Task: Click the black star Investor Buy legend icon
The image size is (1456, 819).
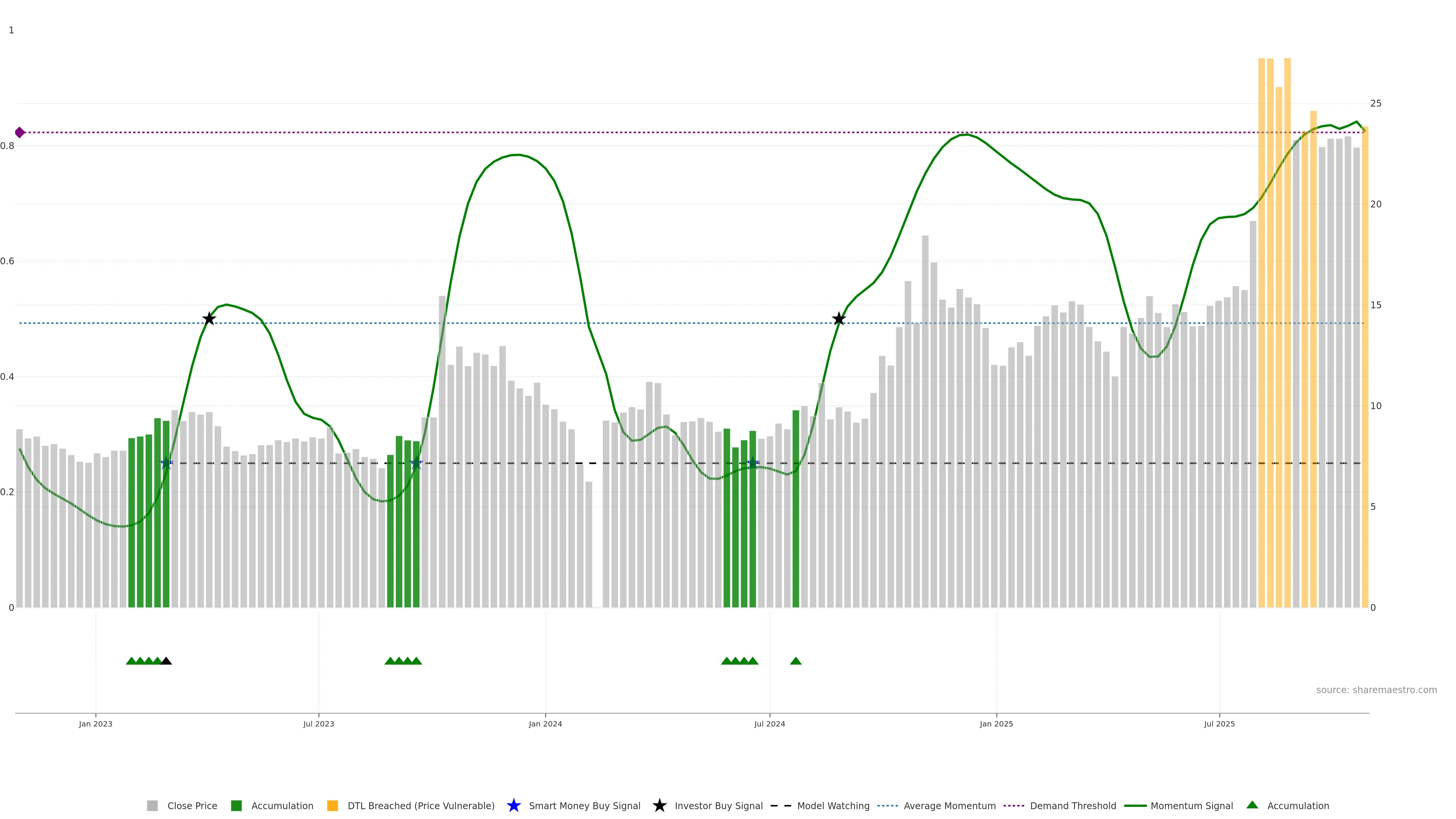Action: 659,805
